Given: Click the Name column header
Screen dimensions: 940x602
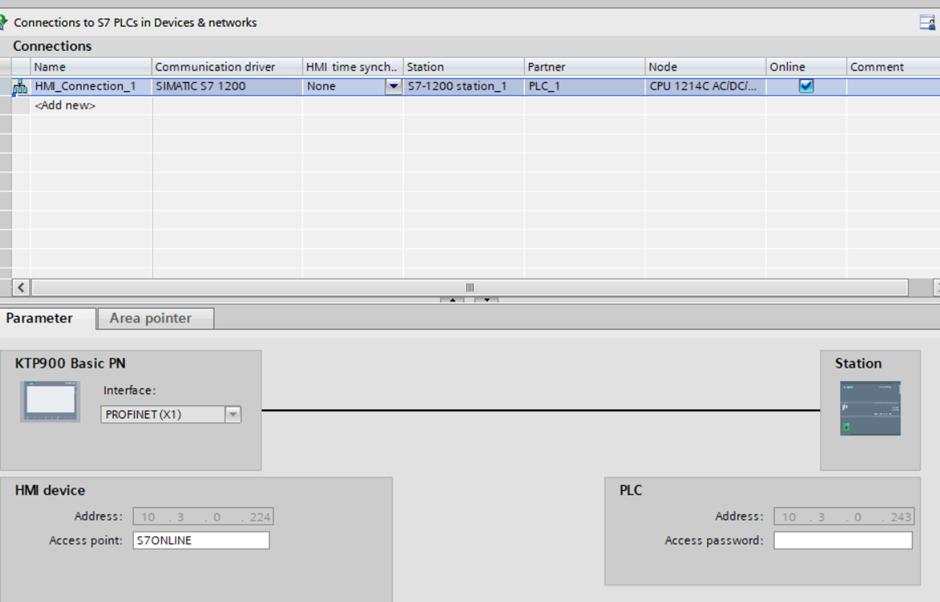Looking at the screenshot, I should pyautogui.click(x=91, y=67).
